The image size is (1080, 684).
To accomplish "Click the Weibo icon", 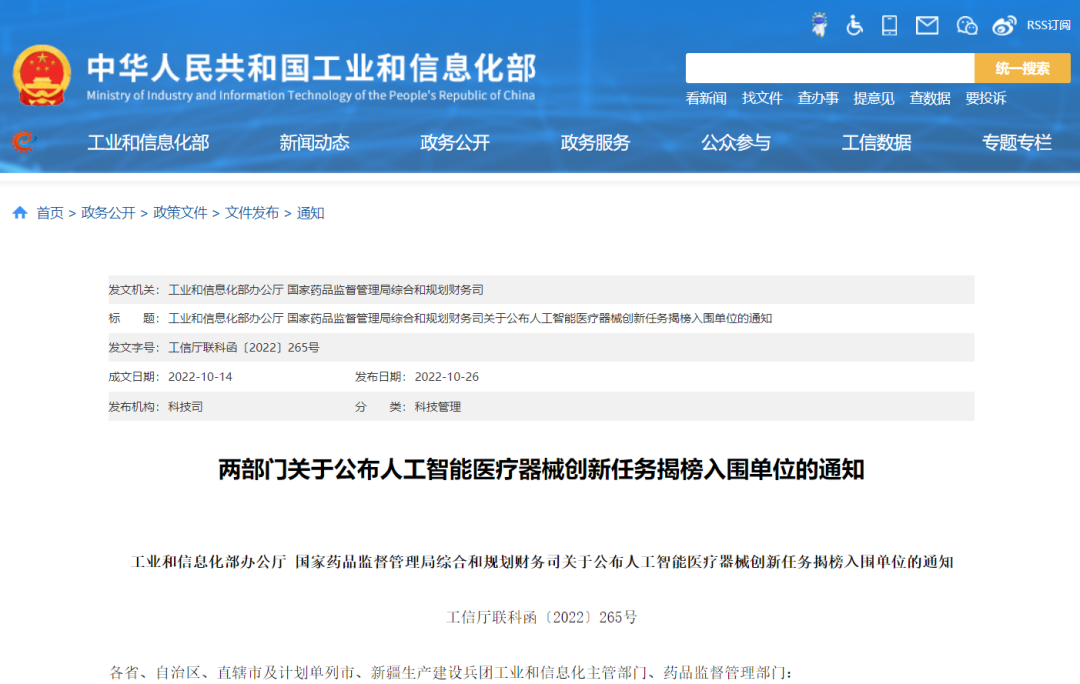I will pos(1004,25).
